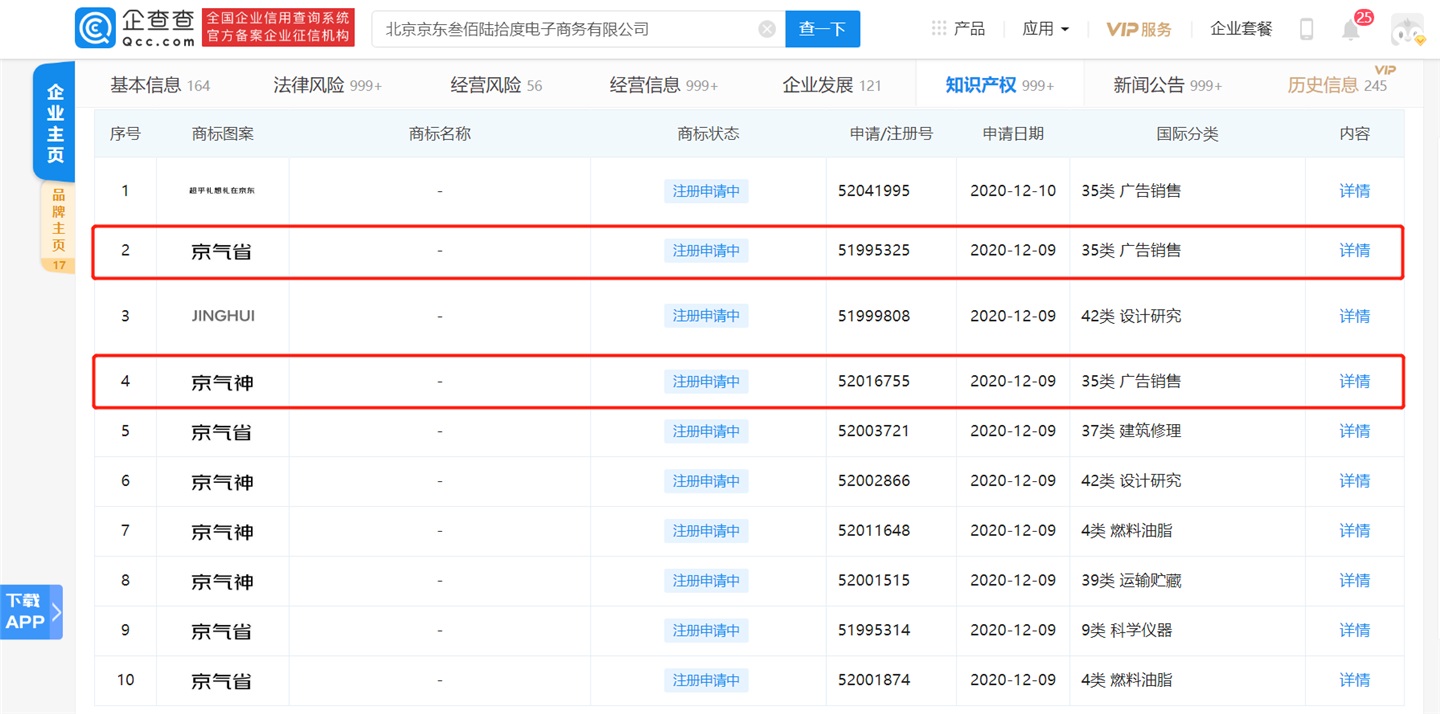The width and height of the screenshot is (1440, 714).
Task: Click the company name search input field
Action: pyautogui.click(x=565, y=29)
